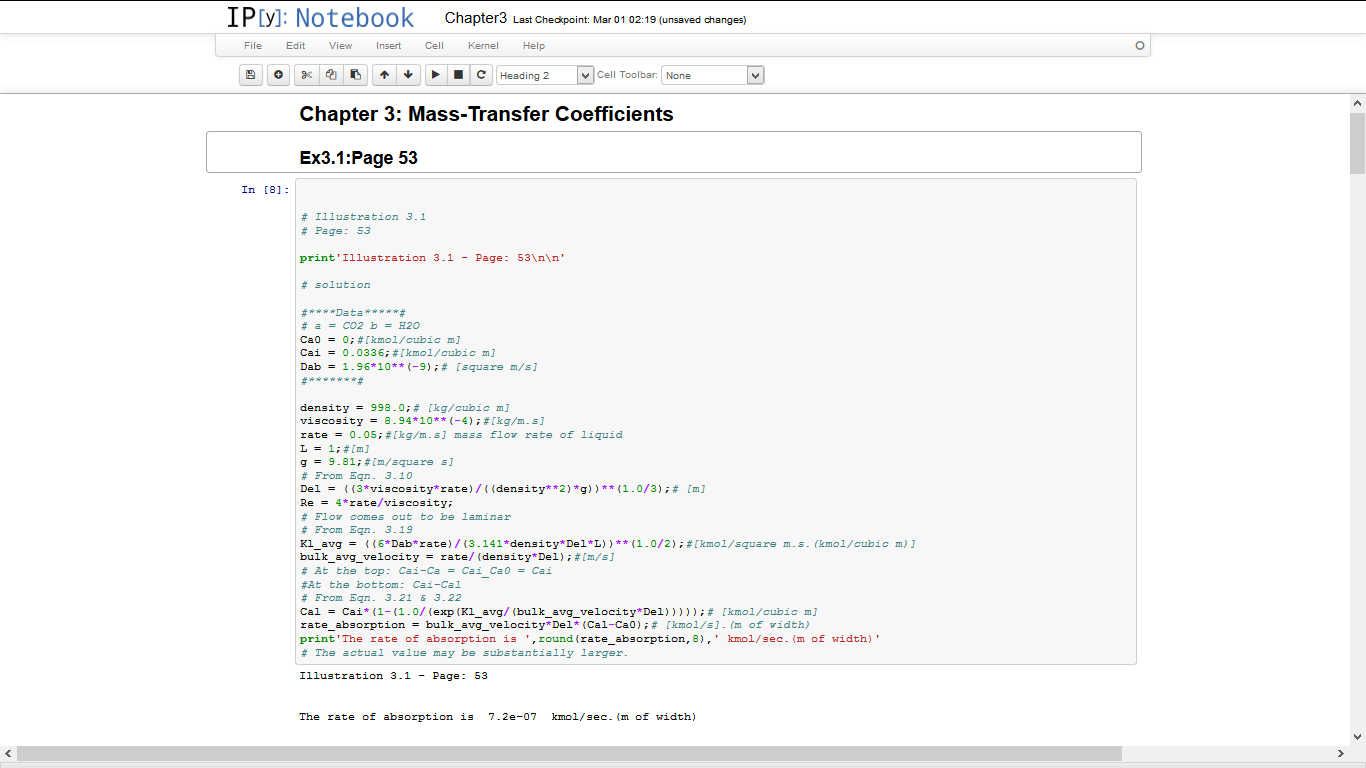1366x768 pixels.
Task: Copy the selected cell using the toolbar icon
Action: click(x=331, y=75)
